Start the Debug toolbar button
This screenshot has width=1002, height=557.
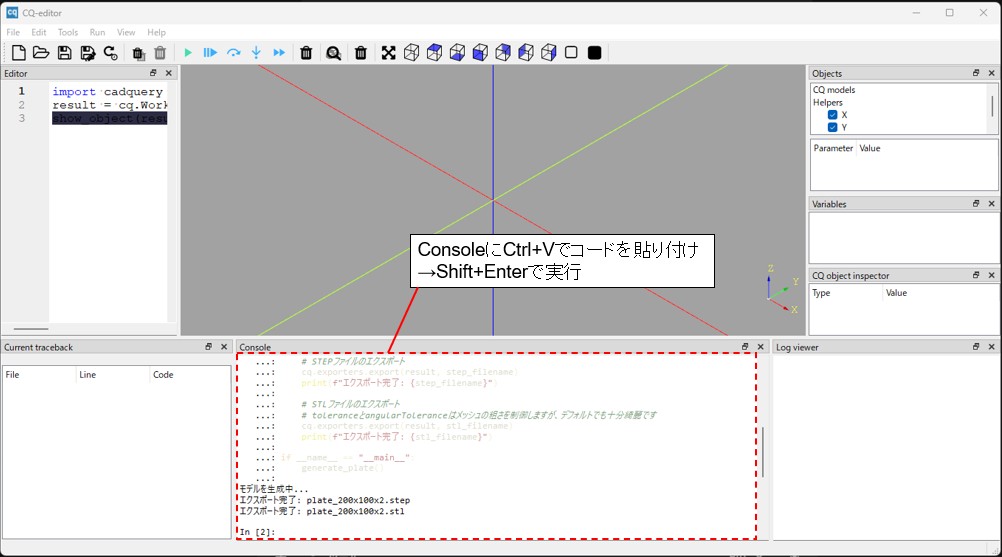210,53
